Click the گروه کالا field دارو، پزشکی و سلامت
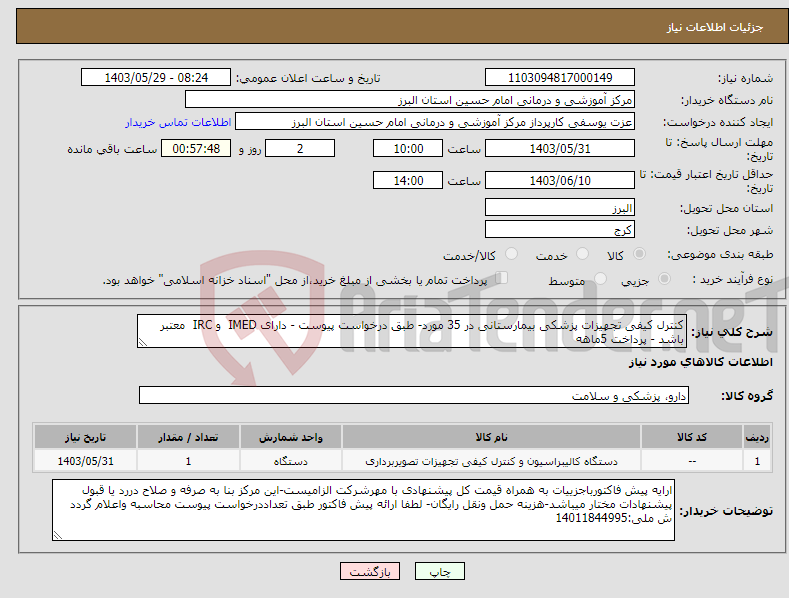 (x=414, y=396)
